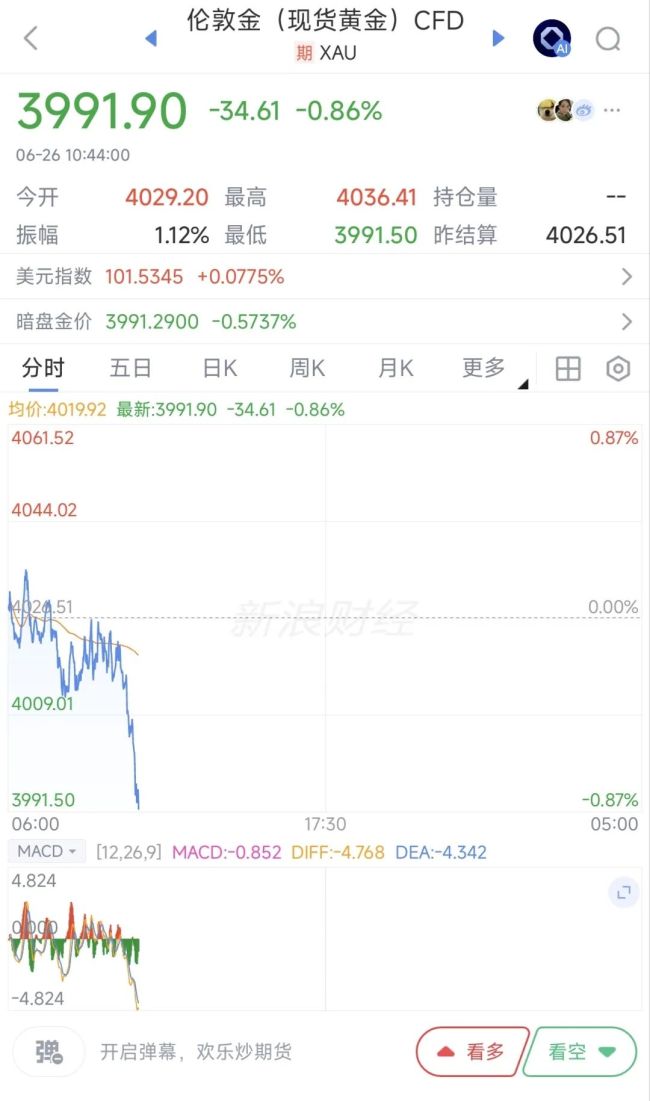Expand the MACD chart panel
Image resolution: width=650 pixels, height=1101 pixels.
623,892
